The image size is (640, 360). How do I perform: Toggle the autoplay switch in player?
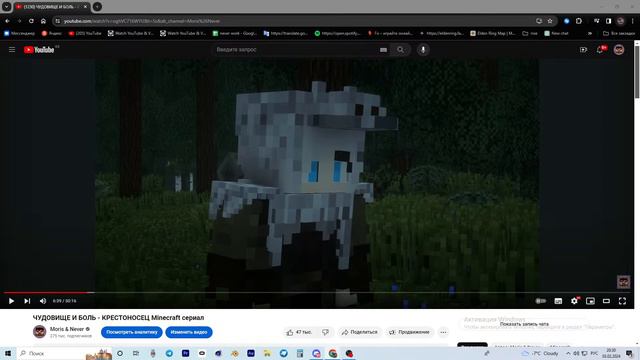coord(541,301)
